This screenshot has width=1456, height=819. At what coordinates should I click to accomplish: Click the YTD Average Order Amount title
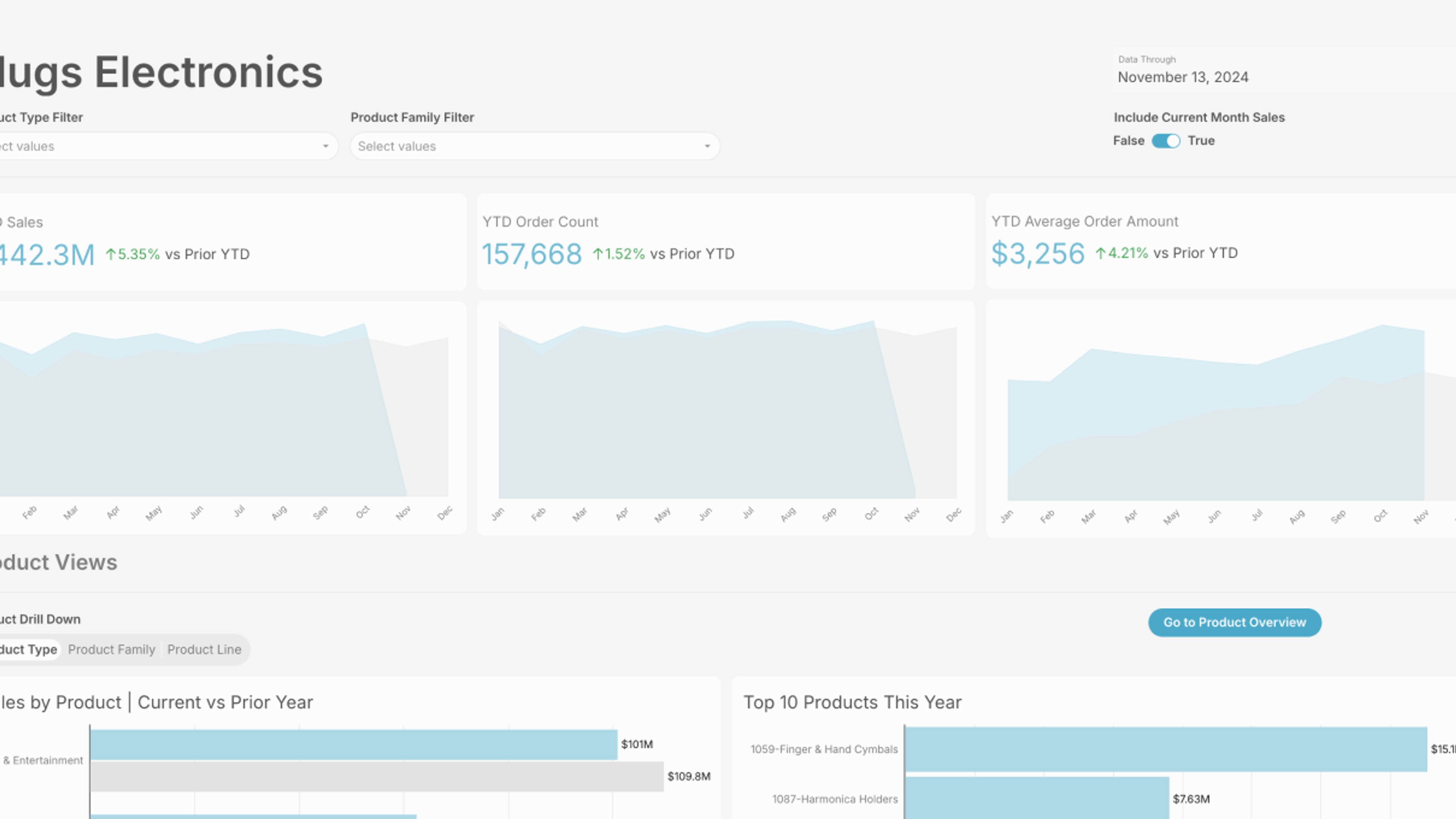point(1085,221)
